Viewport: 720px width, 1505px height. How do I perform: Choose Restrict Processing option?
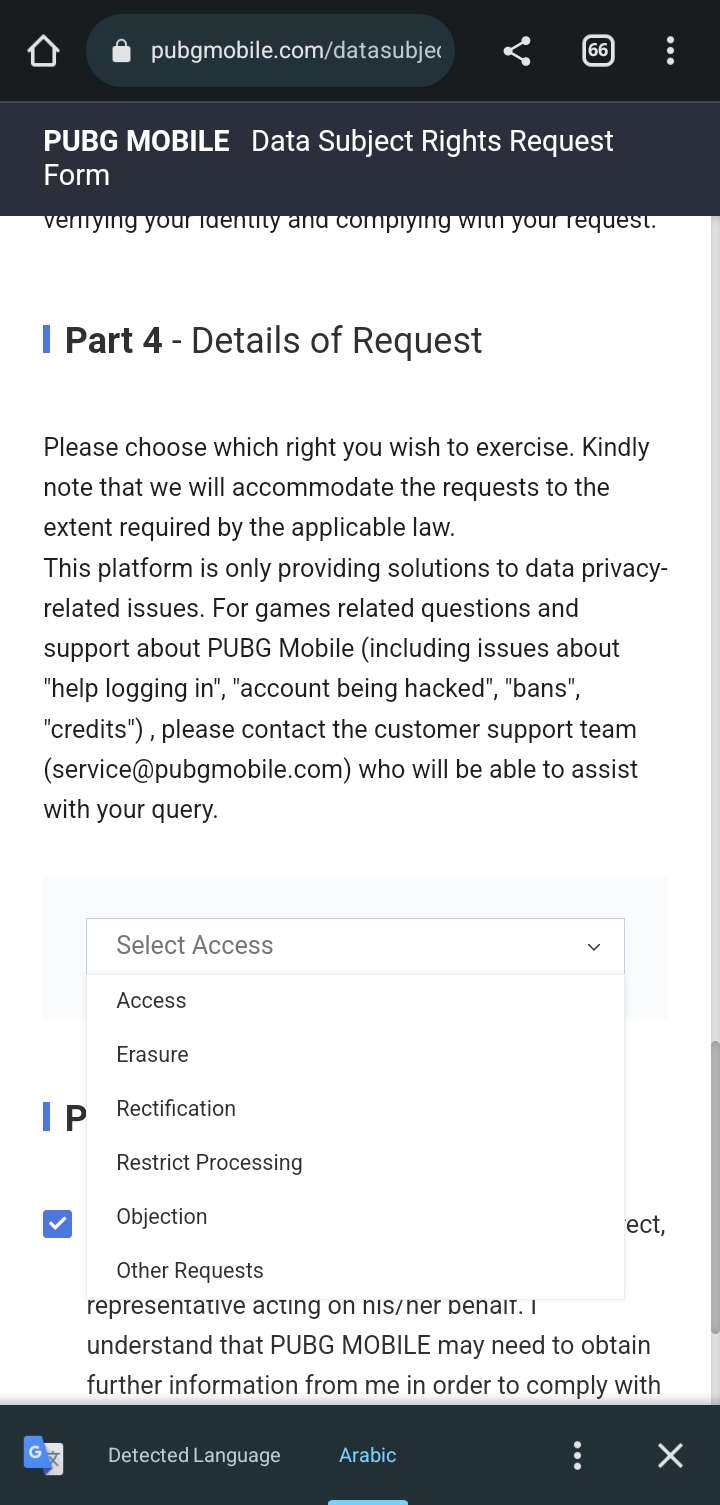pos(209,1162)
